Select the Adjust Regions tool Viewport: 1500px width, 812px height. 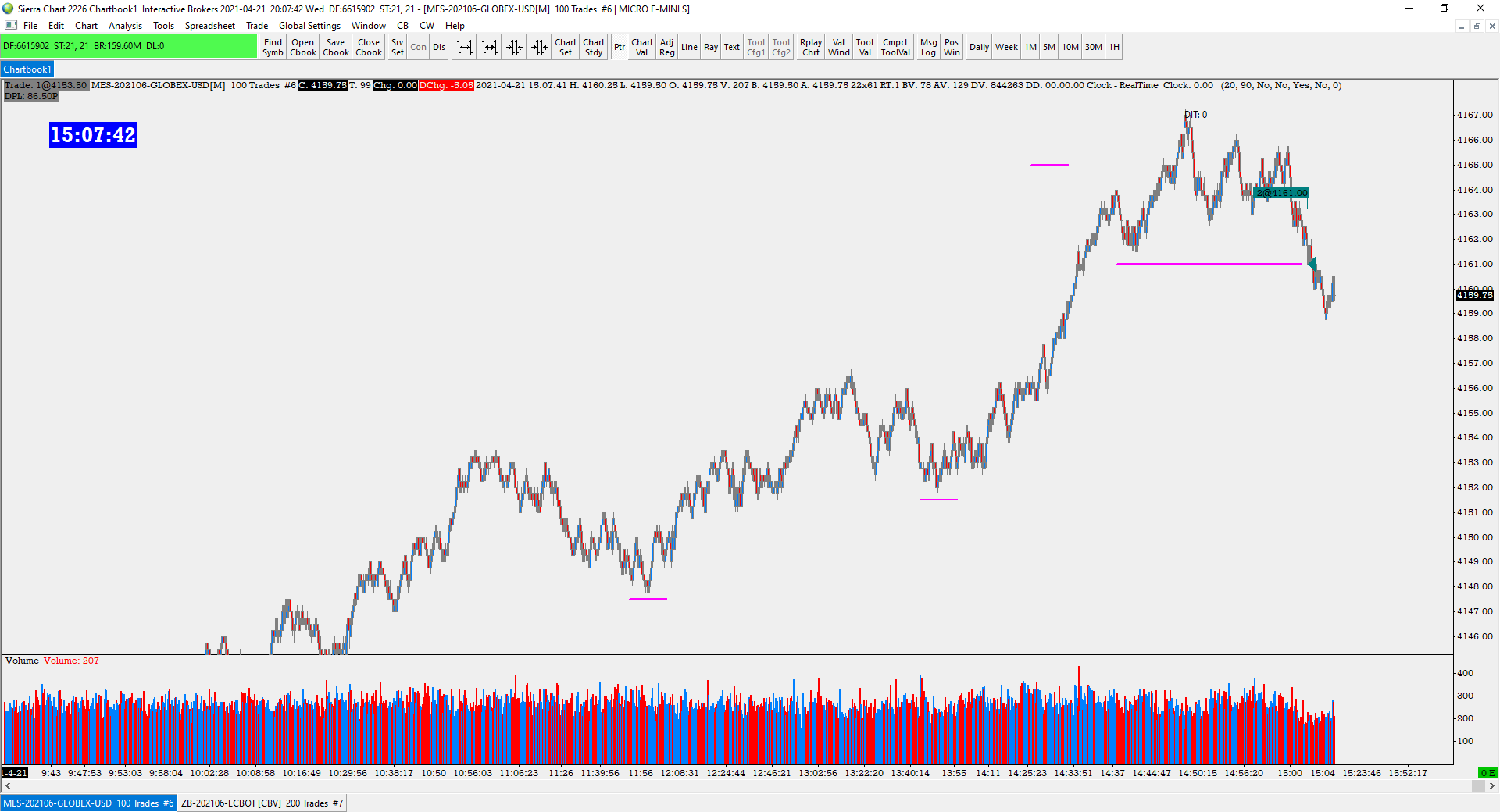click(x=666, y=47)
